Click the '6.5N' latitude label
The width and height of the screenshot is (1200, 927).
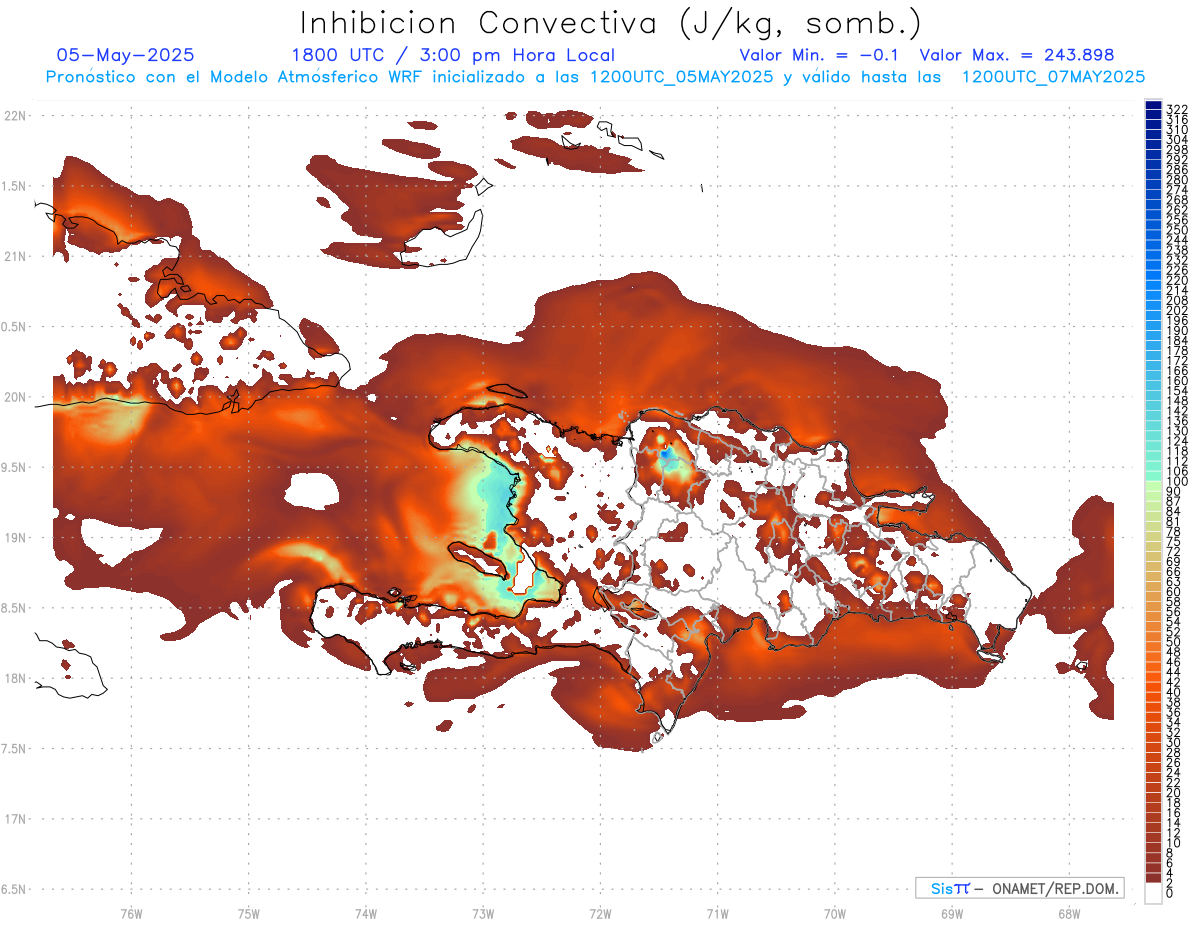[14, 890]
